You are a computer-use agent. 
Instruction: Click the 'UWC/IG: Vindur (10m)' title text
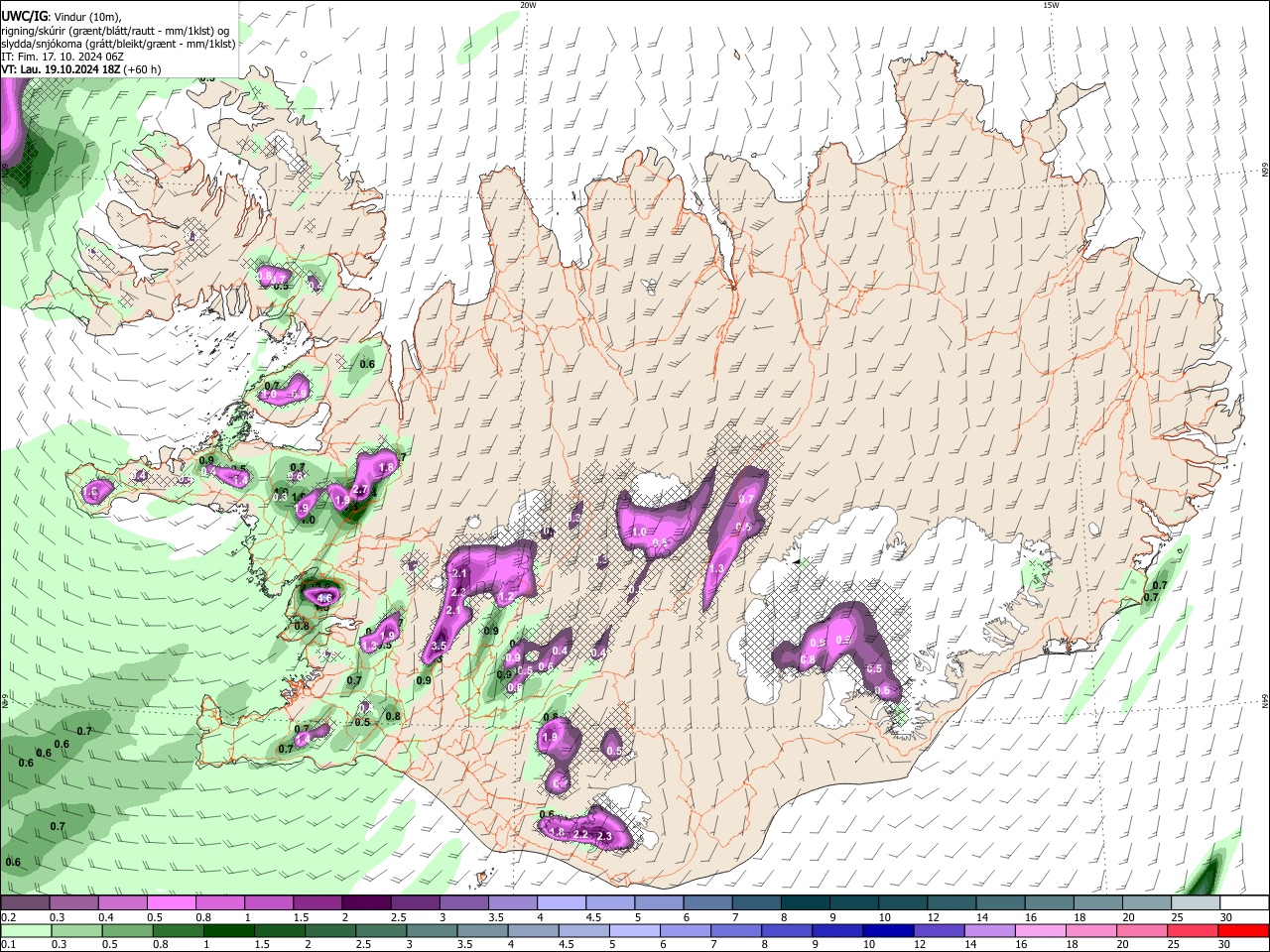click(x=61, y=16)
